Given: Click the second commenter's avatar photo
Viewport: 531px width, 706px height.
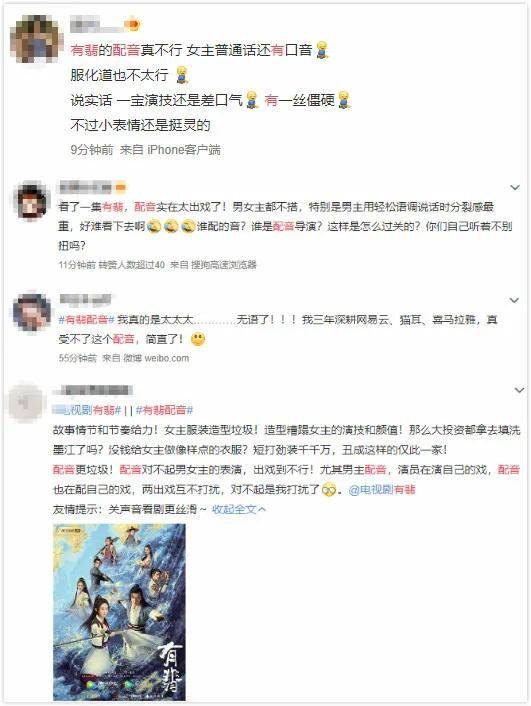Looking at the screenshot, I should pyautogui.click(x=31, y=201).
